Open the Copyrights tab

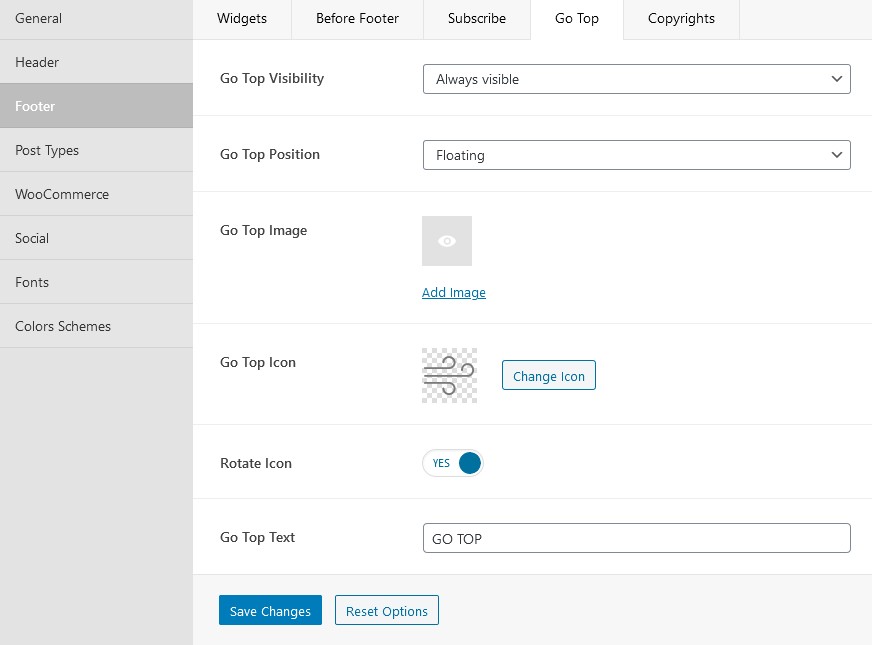681,19
